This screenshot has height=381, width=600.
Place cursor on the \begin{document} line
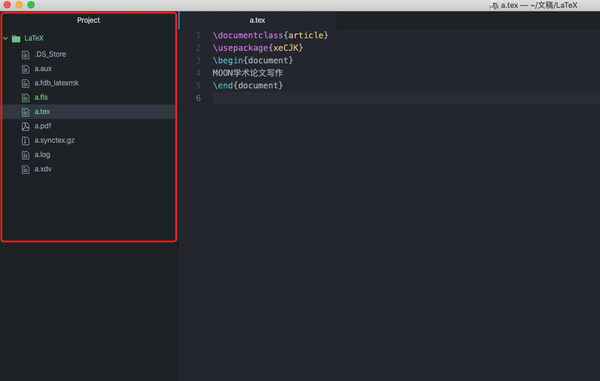[253, 60]
